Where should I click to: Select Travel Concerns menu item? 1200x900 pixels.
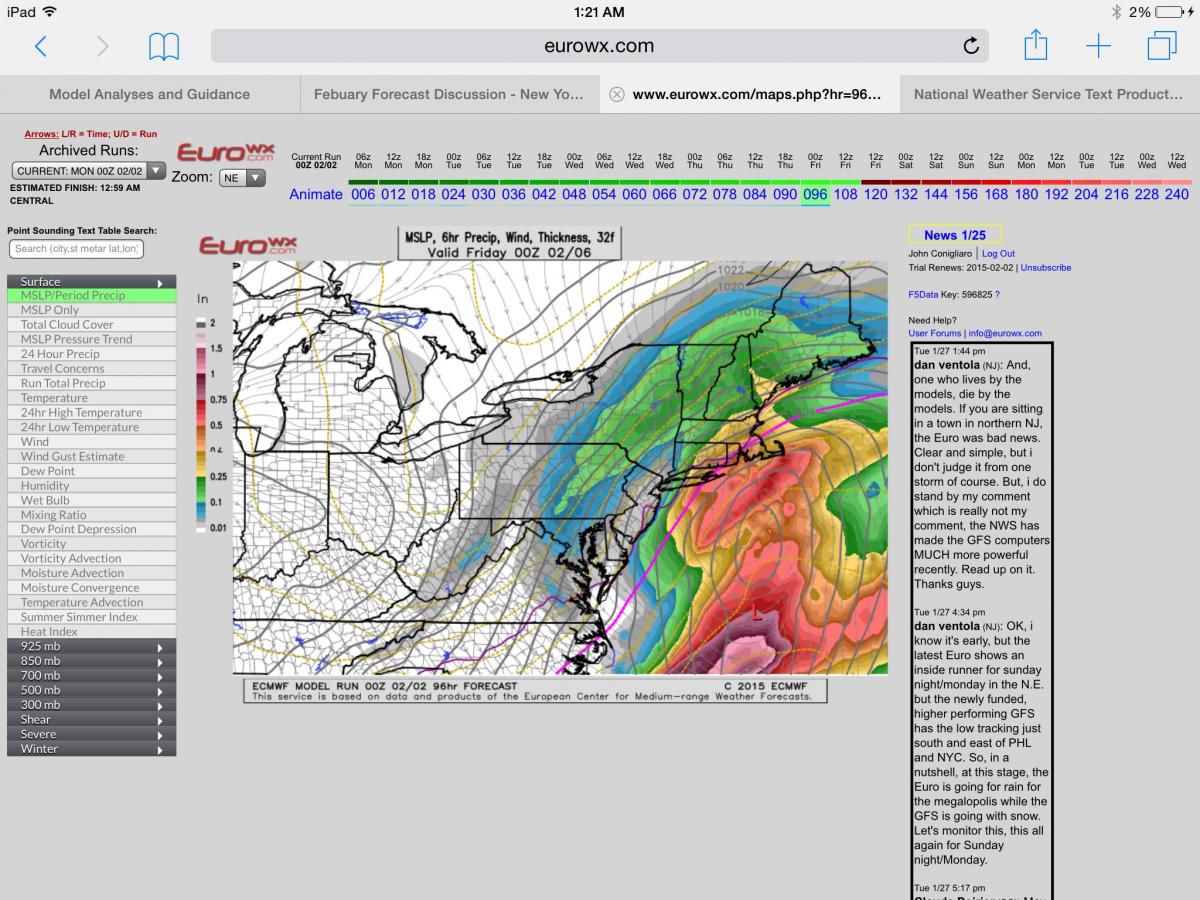(91, 369)
